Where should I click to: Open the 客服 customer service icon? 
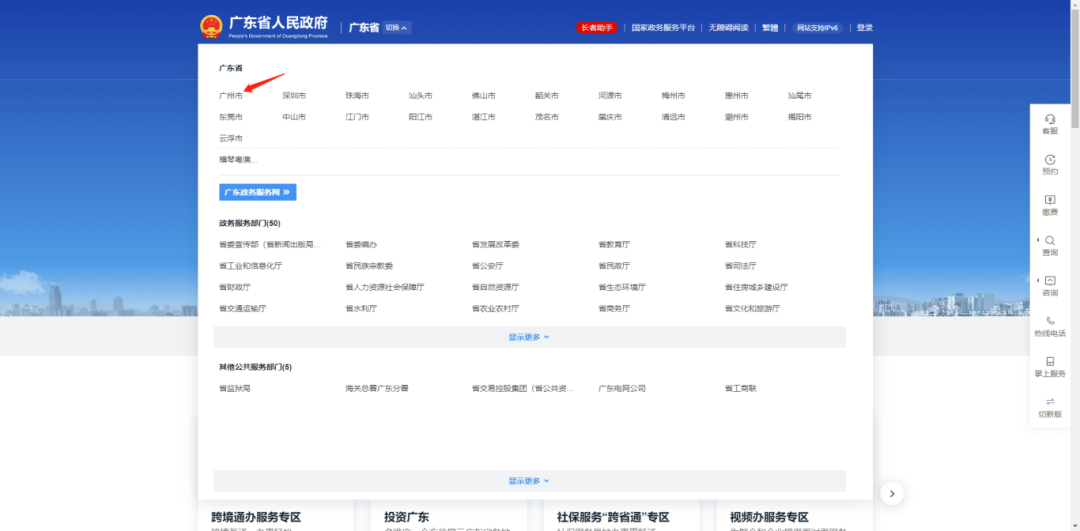1050,124
